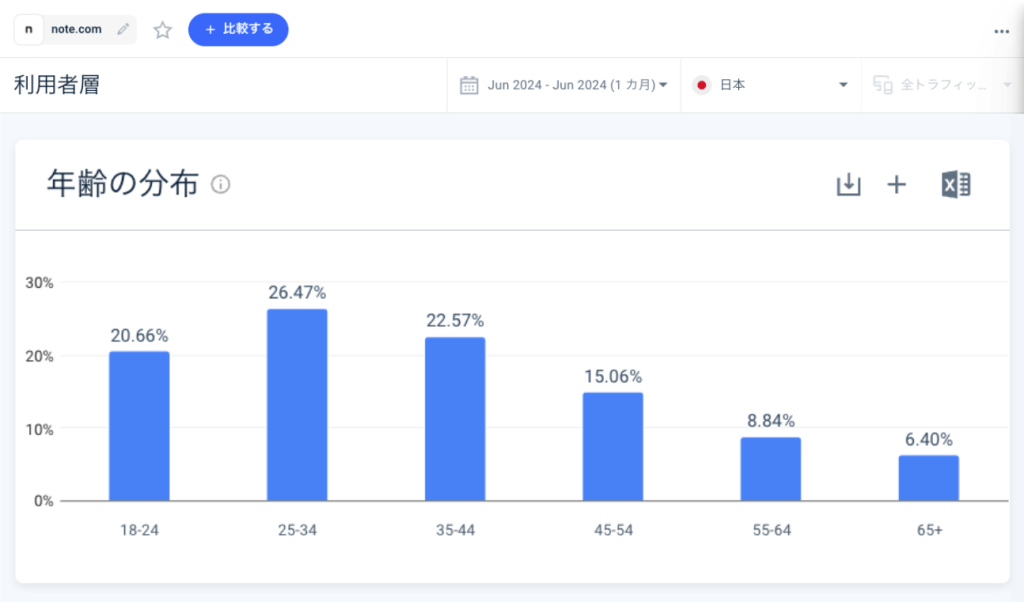Click the note.com site logo icon
This screenshot has width=1024, height=602.
(x=30, y=30)
